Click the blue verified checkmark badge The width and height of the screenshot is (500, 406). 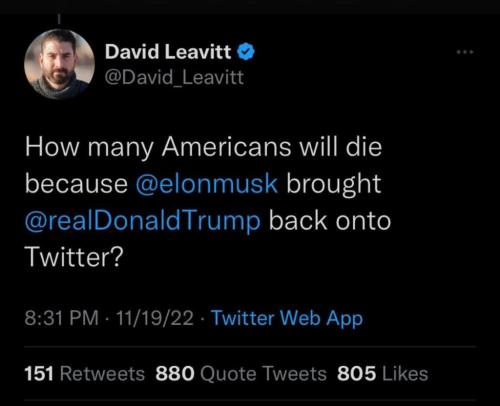click(246, 52)
